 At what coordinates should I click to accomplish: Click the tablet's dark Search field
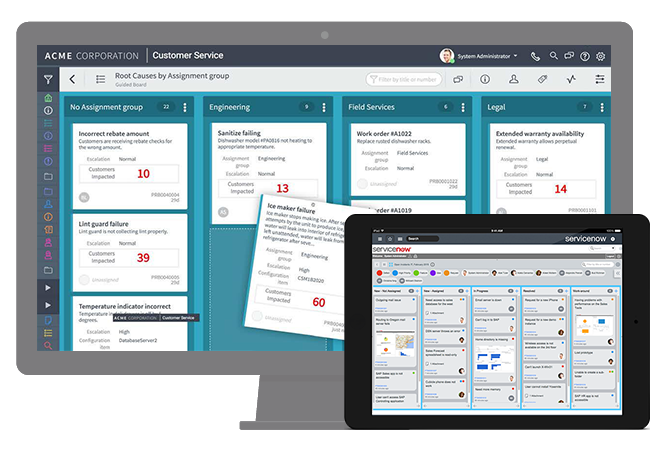click(x=422, y=239)
